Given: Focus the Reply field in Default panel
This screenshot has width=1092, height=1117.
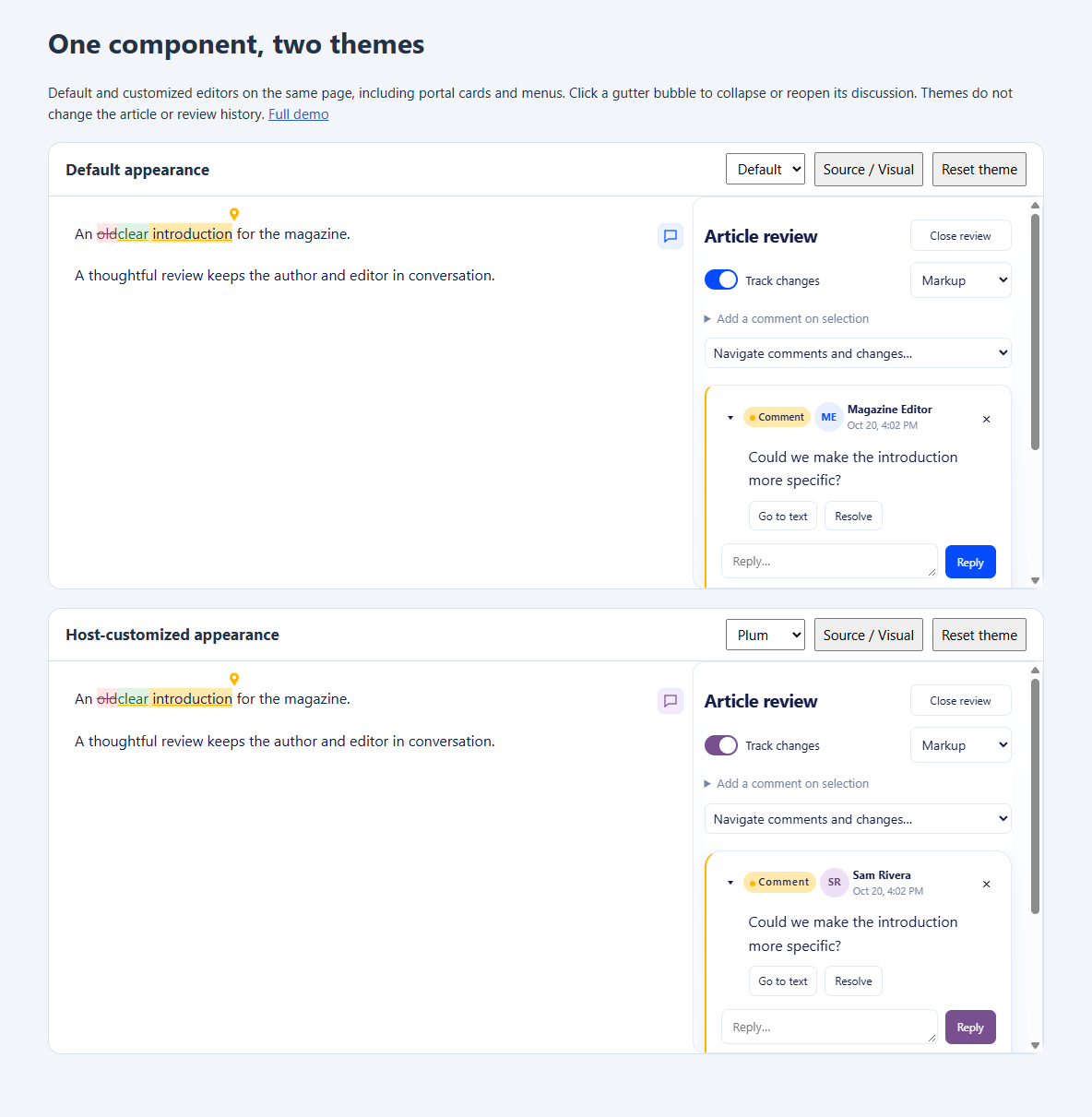Looking at the screenshot, I should 829,561.
